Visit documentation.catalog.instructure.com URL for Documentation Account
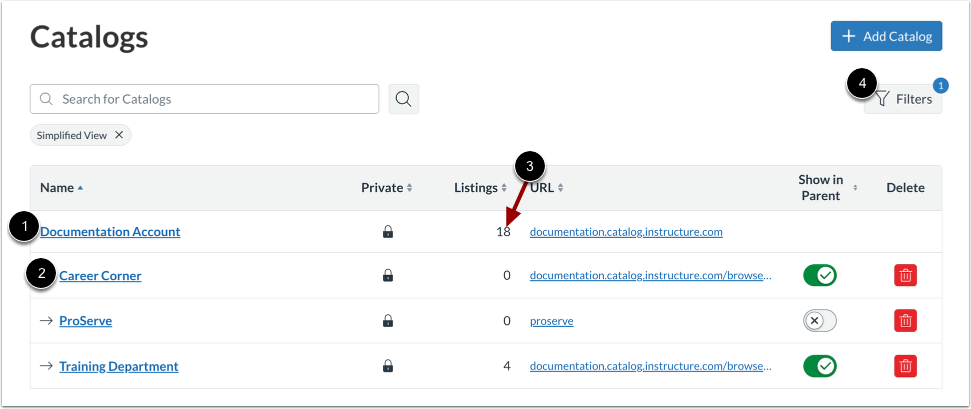This screenshot has width=971, height=409. coord(626,232)
